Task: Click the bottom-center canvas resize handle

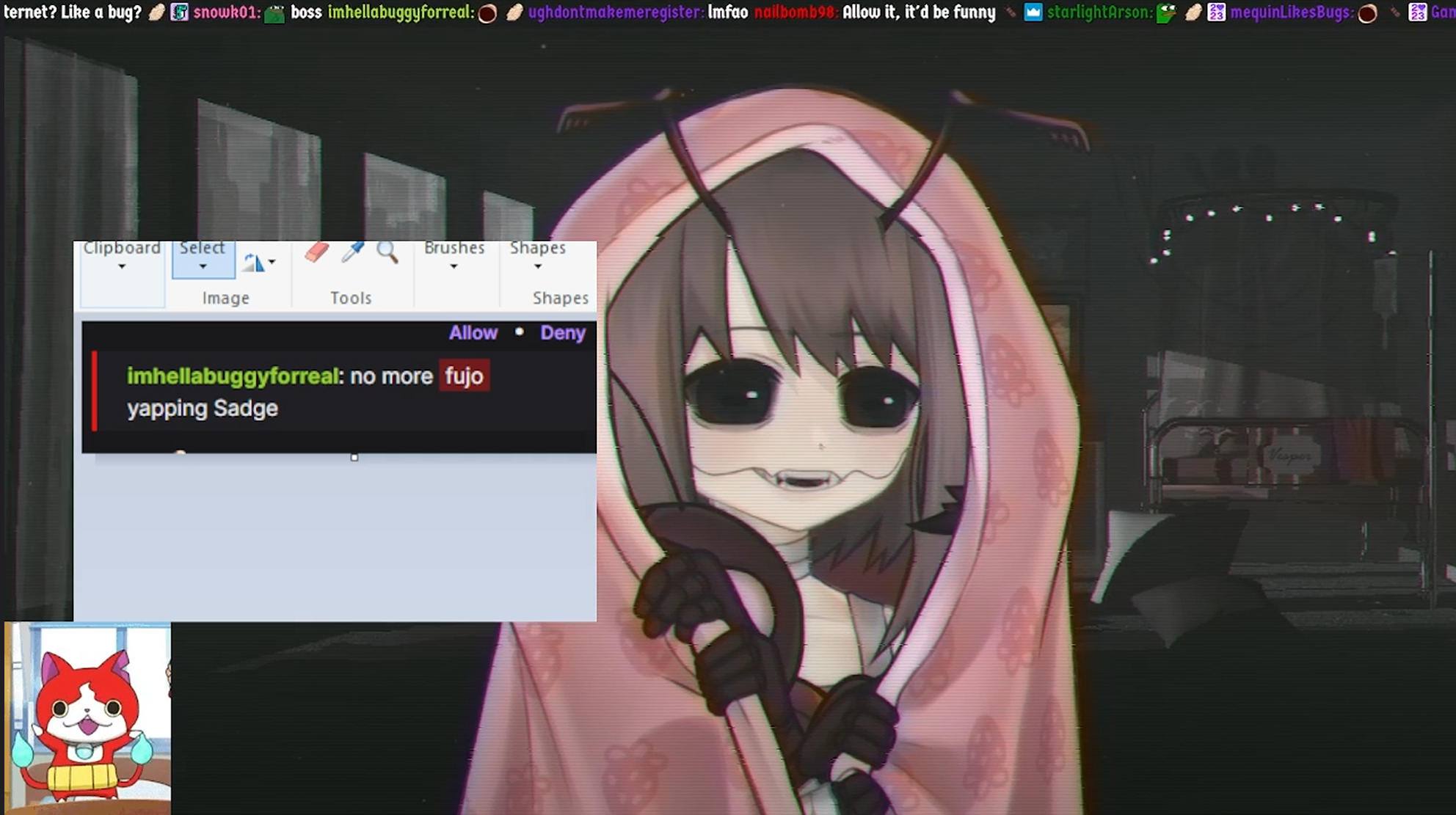Action: click(x=354, y=458)
